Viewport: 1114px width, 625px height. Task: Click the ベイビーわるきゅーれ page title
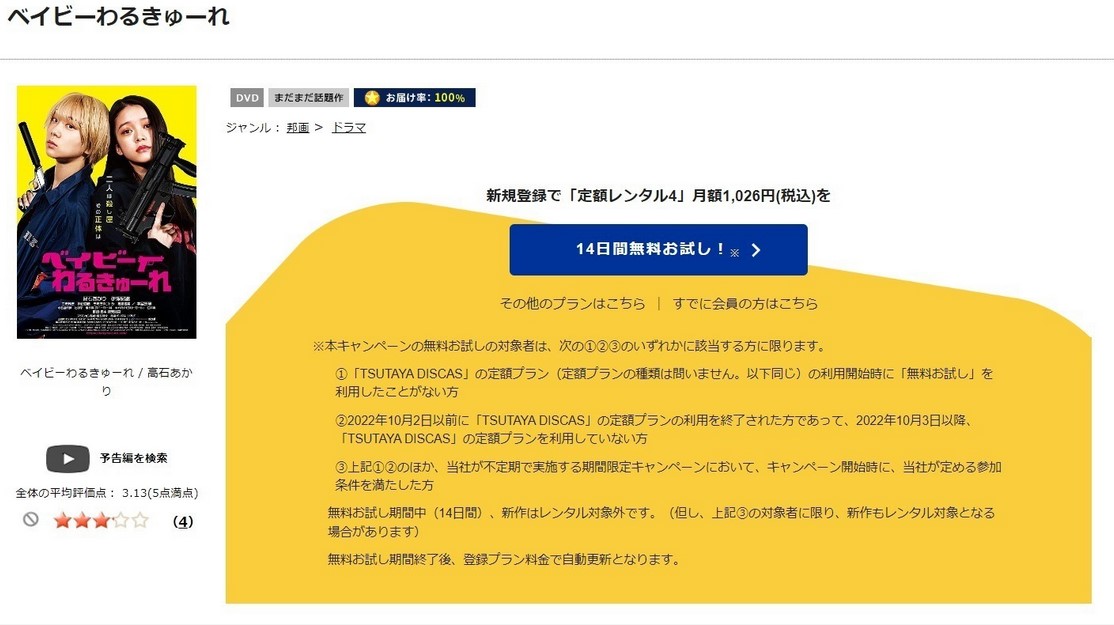coord(118,16)
